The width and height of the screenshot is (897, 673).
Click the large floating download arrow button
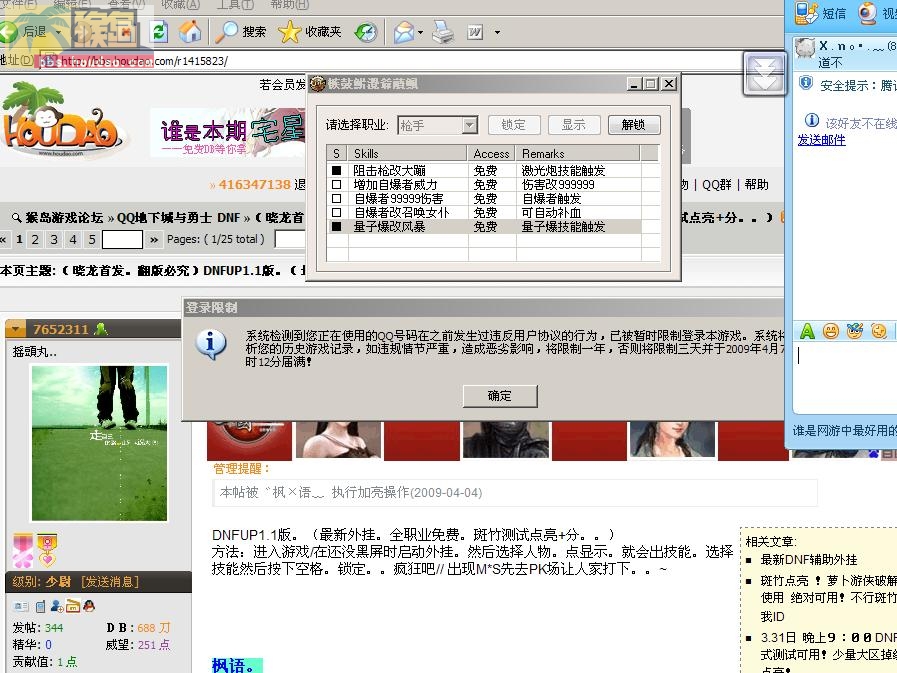(764, 74)
